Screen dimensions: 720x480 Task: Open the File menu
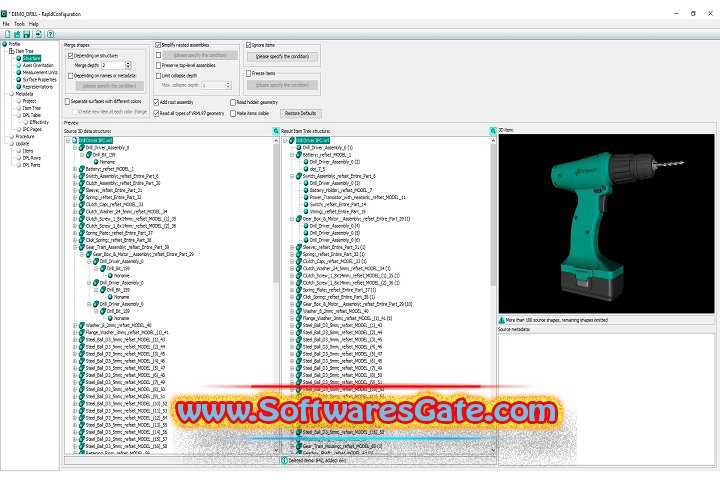pyautogui.click(x=6, y=24)
